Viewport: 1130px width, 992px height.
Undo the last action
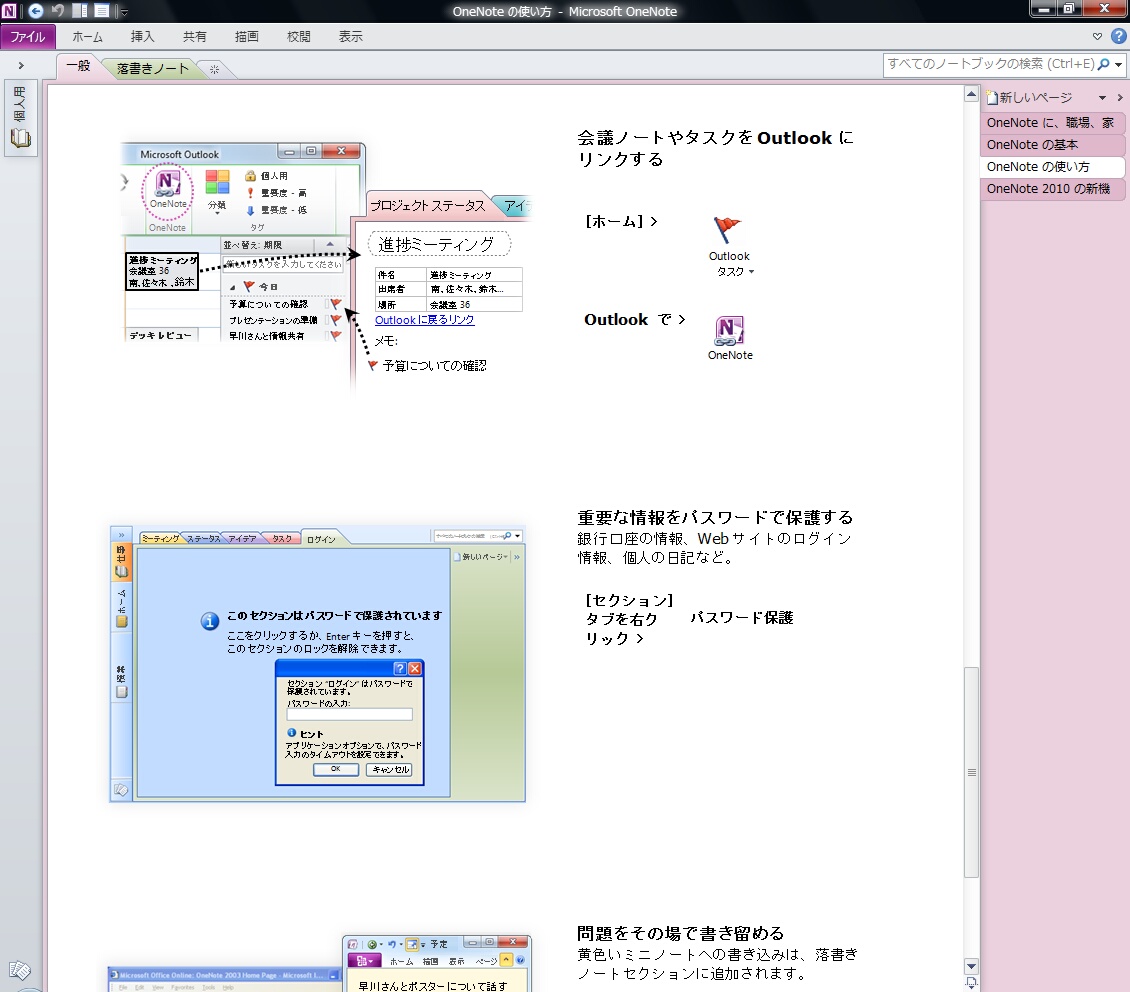pos(58,11)
